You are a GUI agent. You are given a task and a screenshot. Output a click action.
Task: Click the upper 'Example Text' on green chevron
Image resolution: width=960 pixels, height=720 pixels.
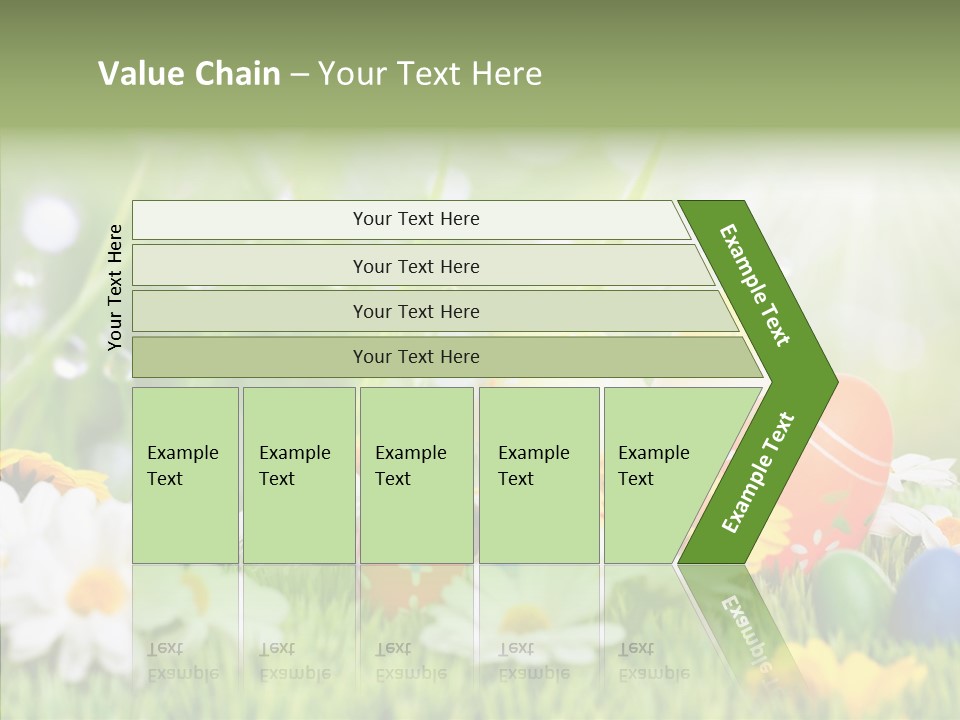pos(754,285)
